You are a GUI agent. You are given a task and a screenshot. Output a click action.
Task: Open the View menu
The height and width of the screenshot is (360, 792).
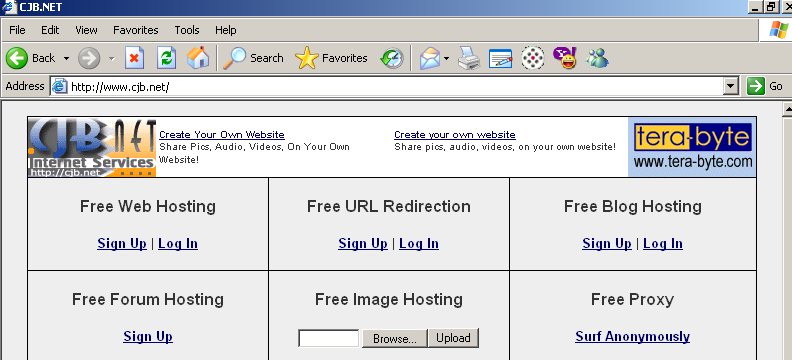tap(86, 30)
